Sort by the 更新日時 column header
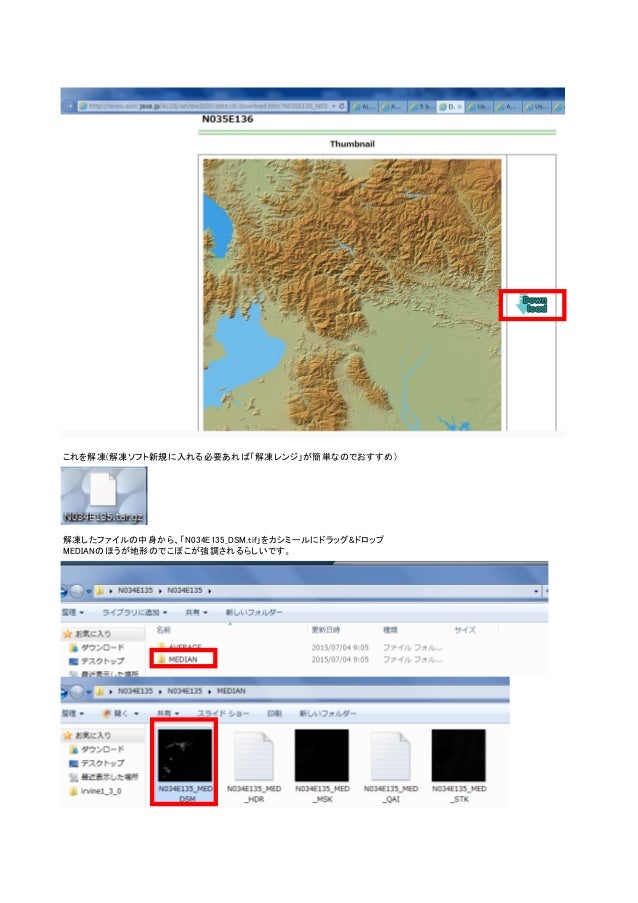Viewport: 638px width, 903px height. [325, 630]
